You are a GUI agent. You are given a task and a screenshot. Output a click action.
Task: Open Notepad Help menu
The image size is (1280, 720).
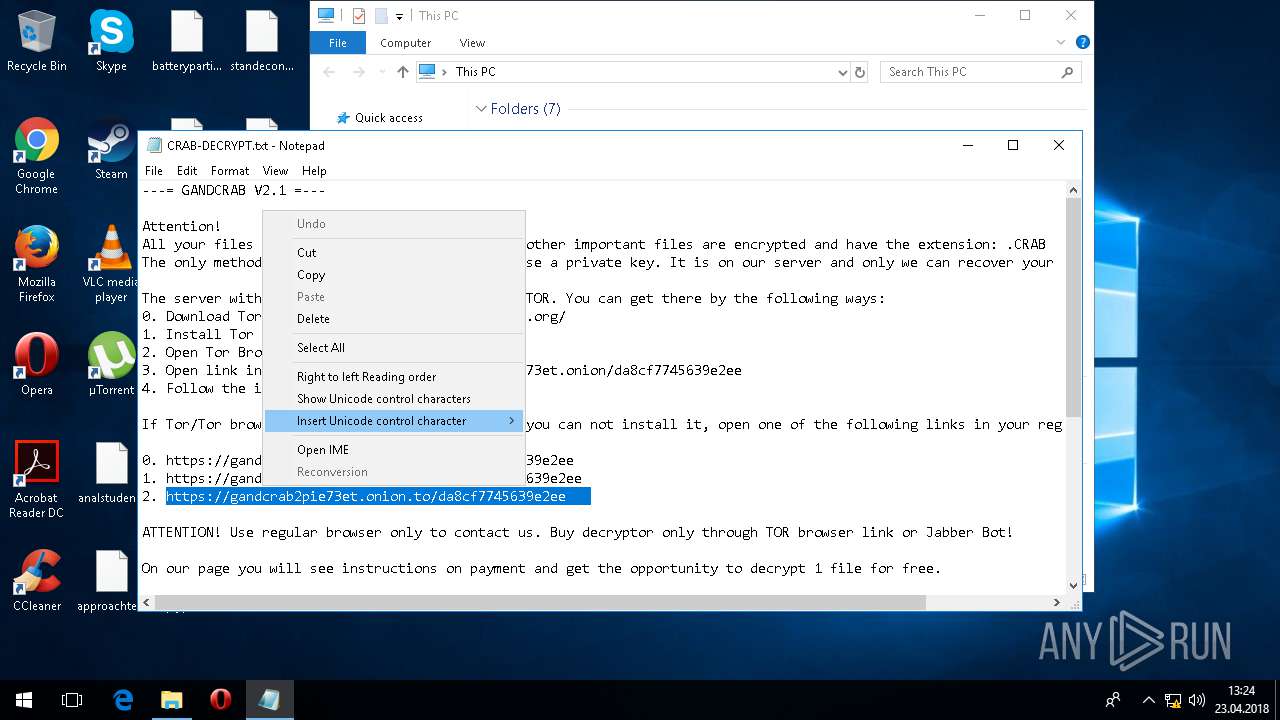pyautogui.click(x=314, y=171)
